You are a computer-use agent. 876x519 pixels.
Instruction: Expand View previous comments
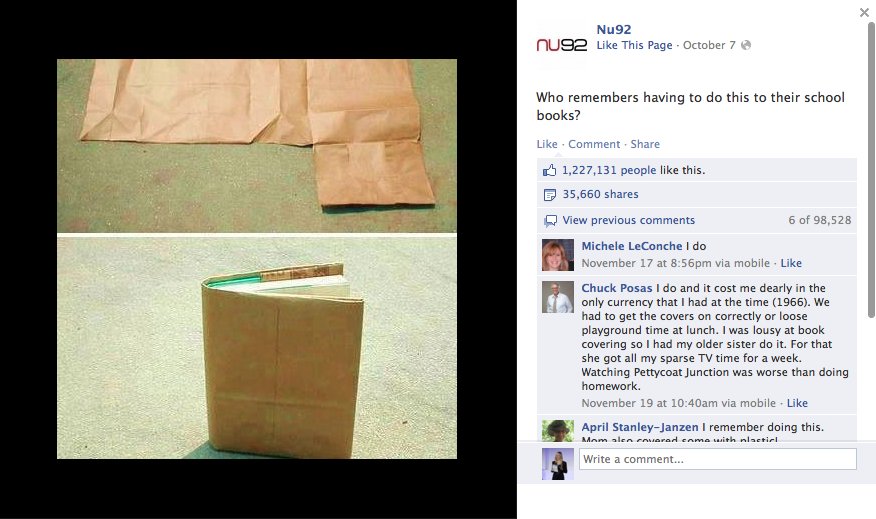629,220
